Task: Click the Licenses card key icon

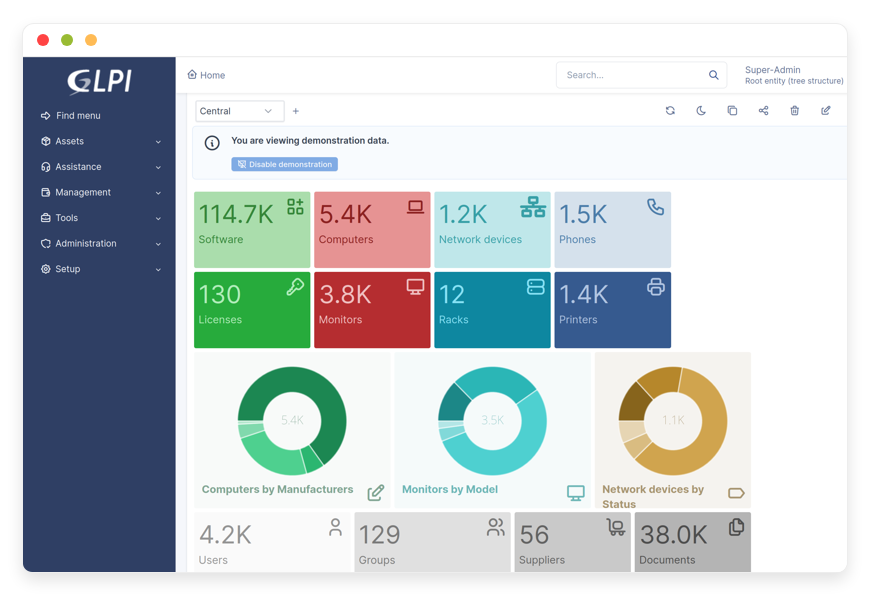Action: (x=295, y=287)
